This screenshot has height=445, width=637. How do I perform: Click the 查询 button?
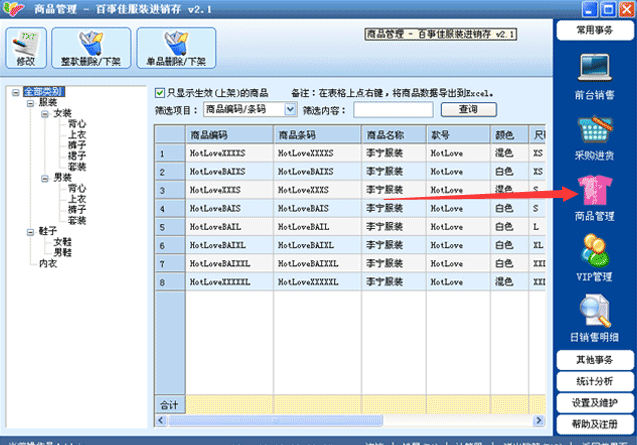coord(468,109)
